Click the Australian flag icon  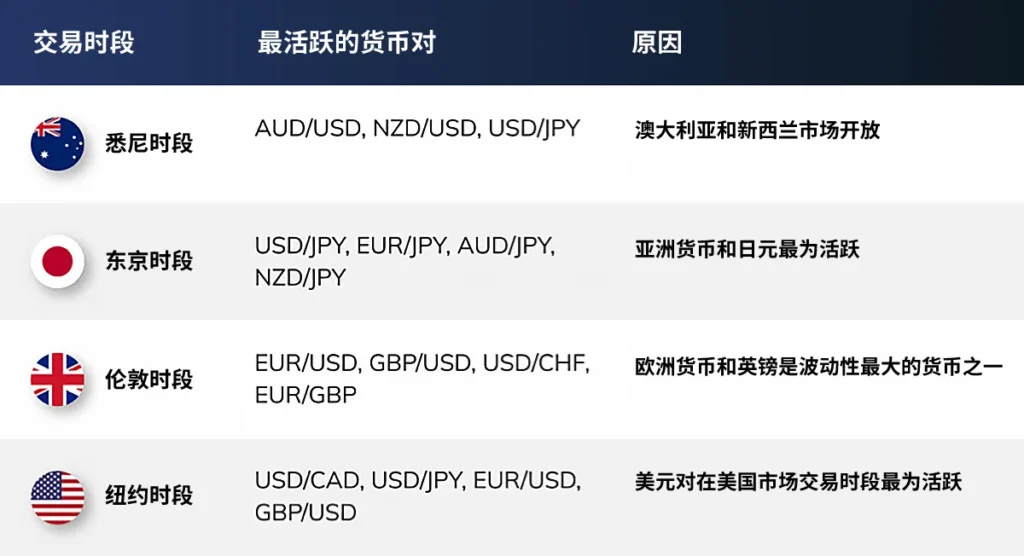tap(57, 144)
